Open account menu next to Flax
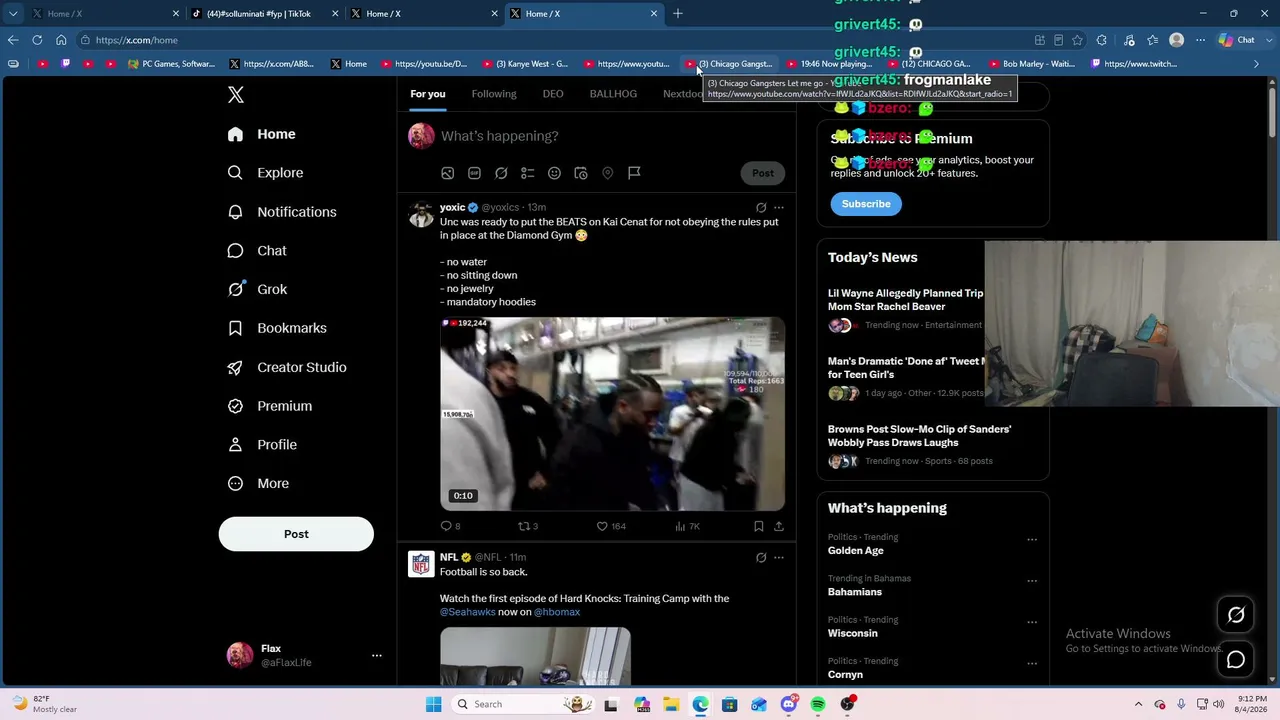The image size is (1280, 720). 377,655
